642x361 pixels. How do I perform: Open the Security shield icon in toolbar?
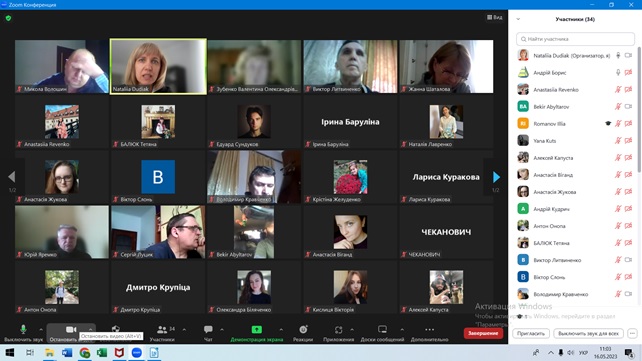coord(116,328)
